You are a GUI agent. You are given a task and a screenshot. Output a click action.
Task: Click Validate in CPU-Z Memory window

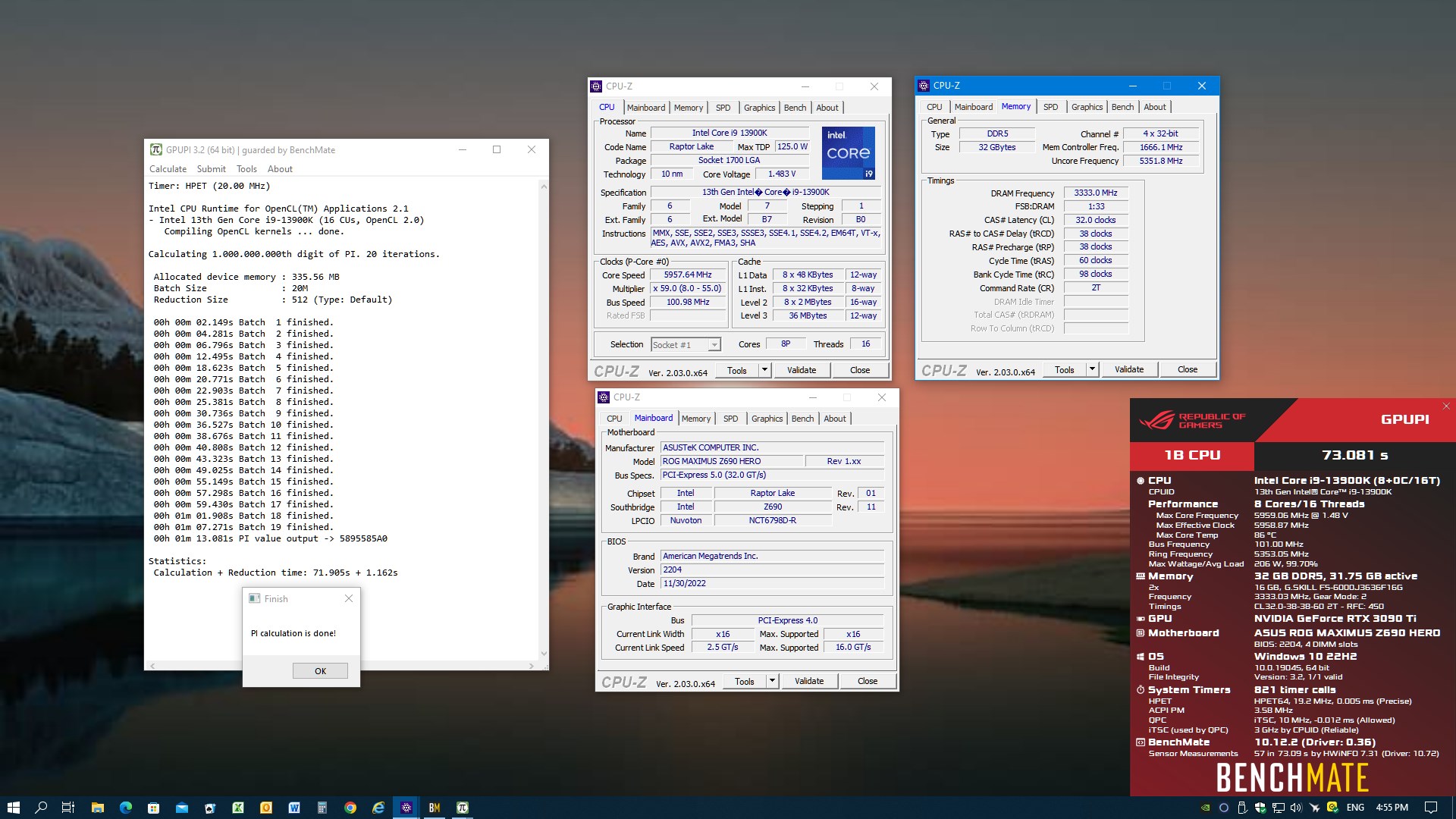1128,369
